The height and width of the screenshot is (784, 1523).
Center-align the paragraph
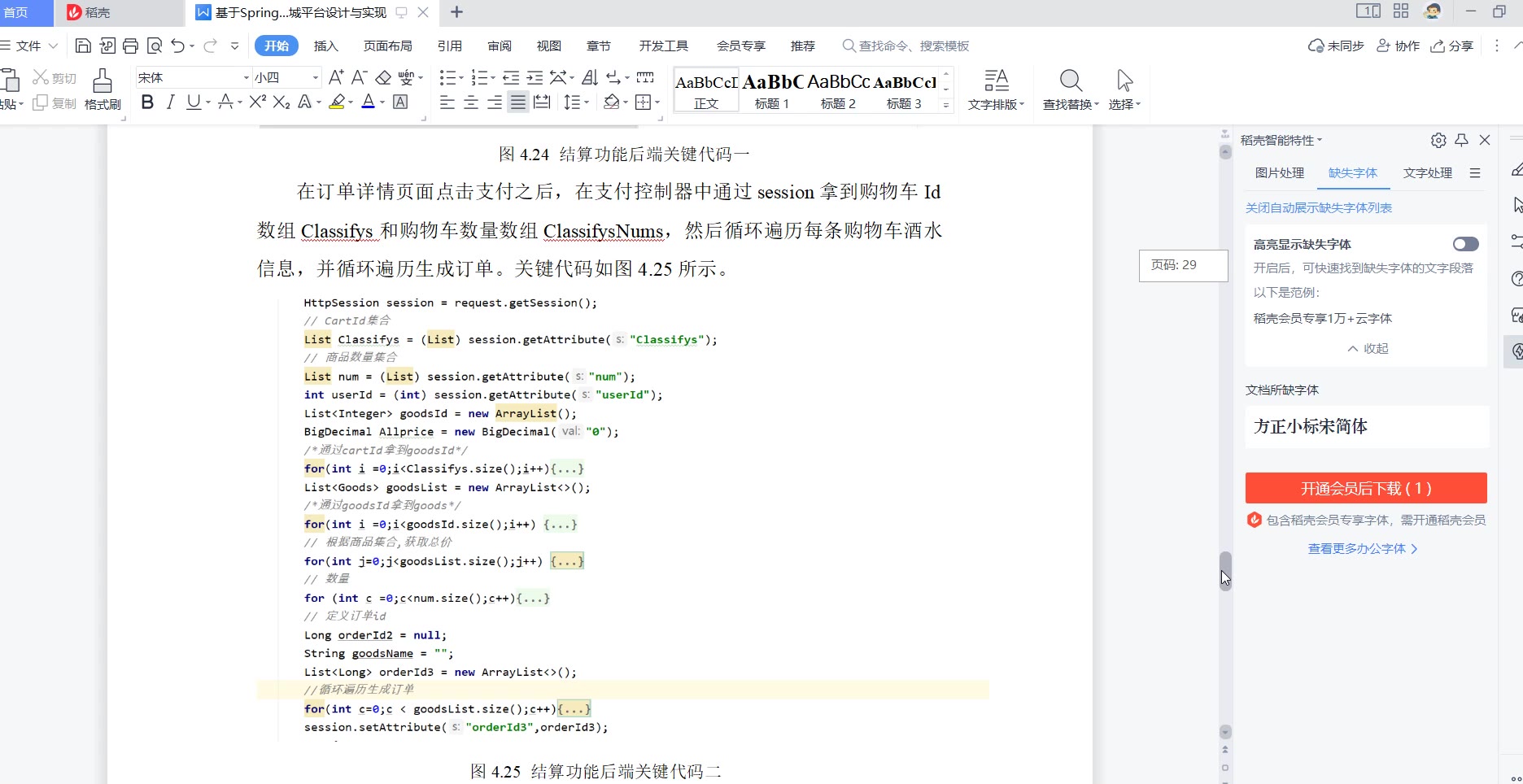(471, 102)
